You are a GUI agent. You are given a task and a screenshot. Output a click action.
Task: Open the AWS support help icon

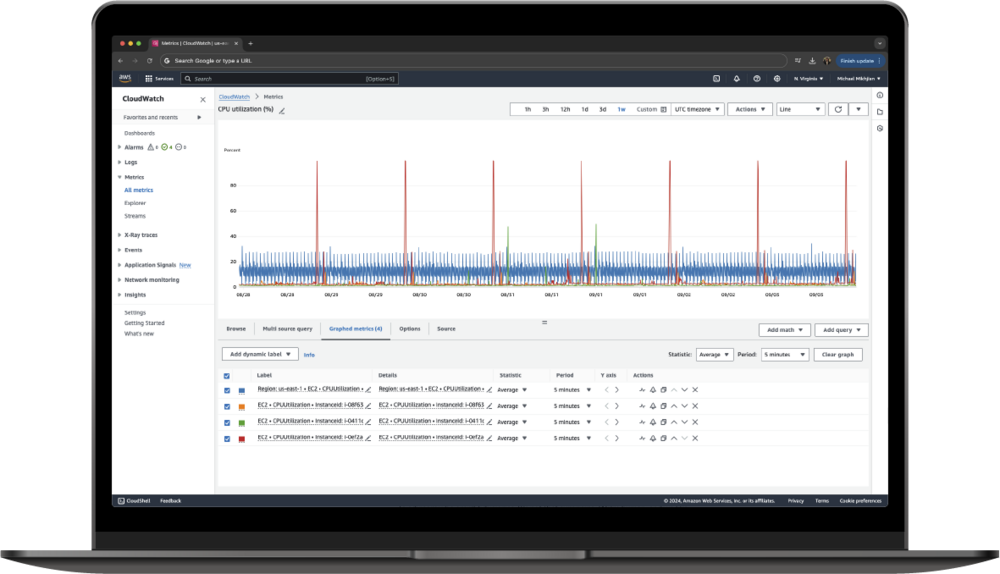[x=757, y=78]
